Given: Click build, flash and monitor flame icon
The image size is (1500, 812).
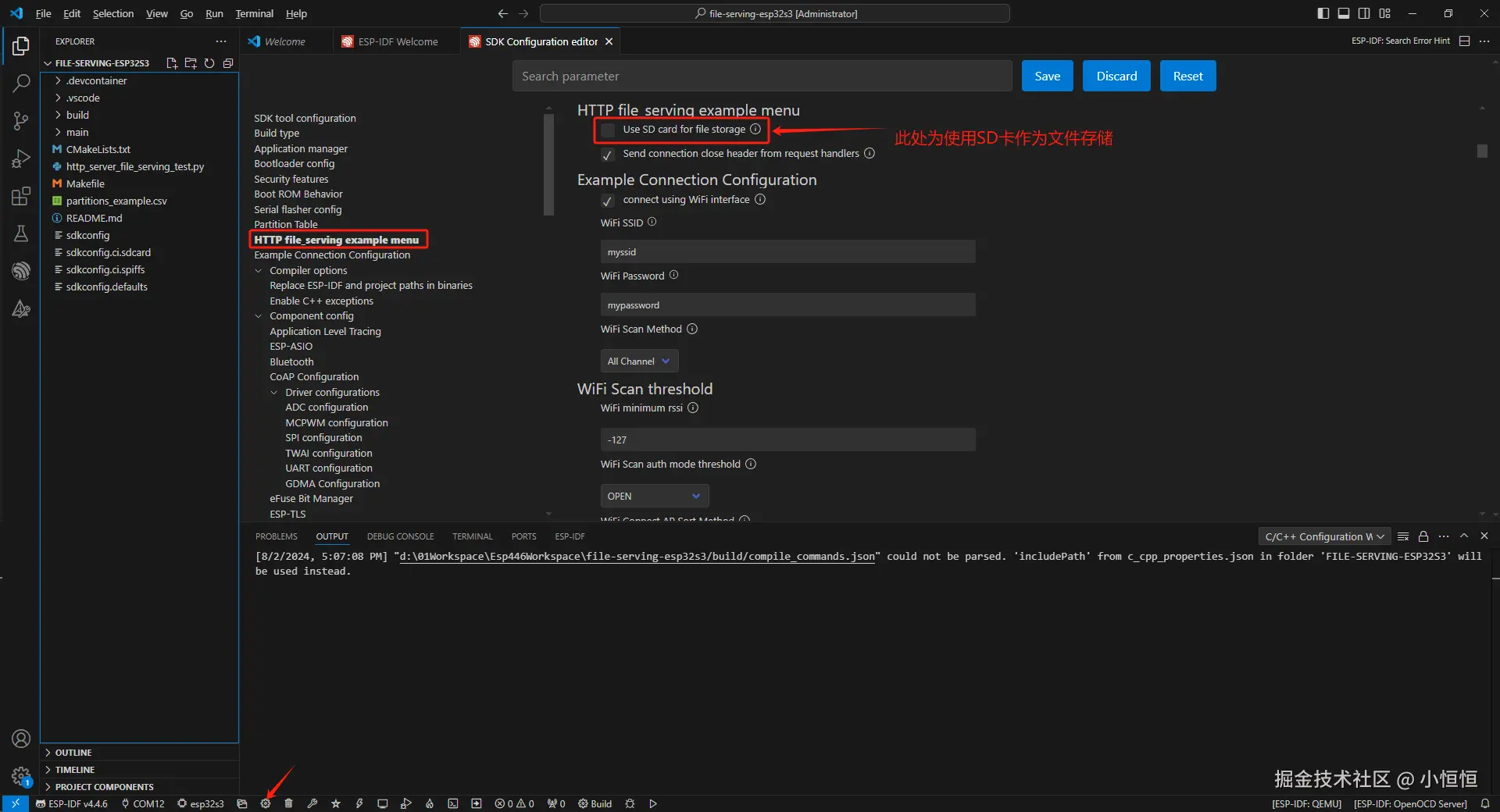Looking at the screenshot, I should click(430, 803).
